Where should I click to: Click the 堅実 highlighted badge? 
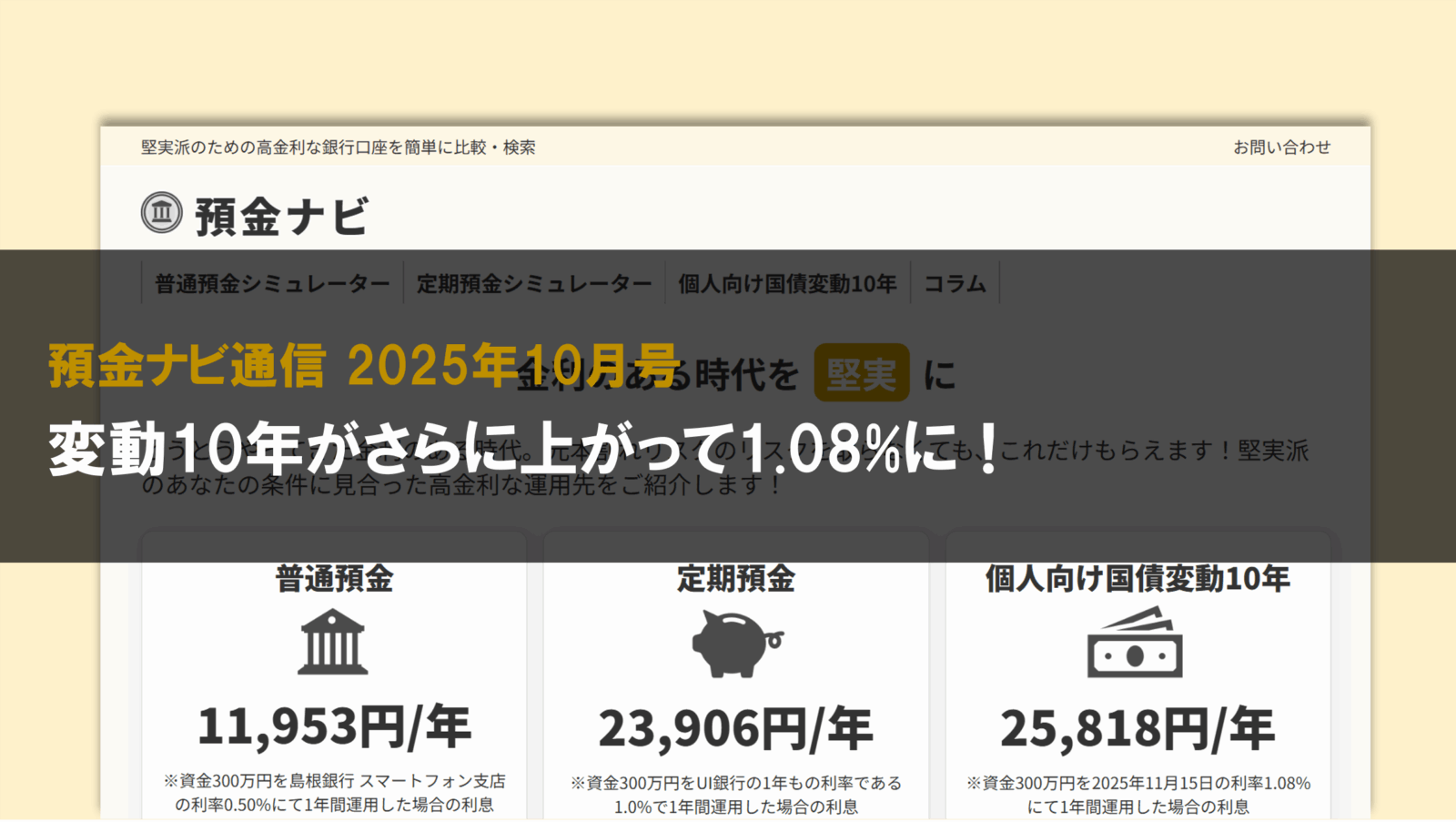click(x=861, y=373)
